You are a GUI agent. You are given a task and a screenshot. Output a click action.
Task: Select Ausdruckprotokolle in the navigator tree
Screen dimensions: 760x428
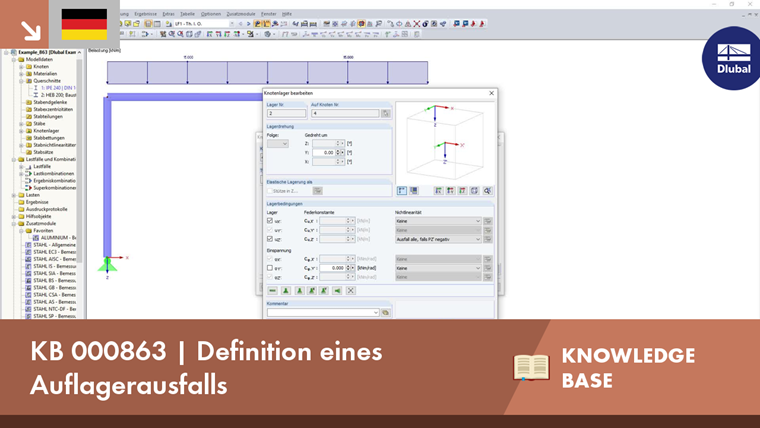click(x=47, y=209)
